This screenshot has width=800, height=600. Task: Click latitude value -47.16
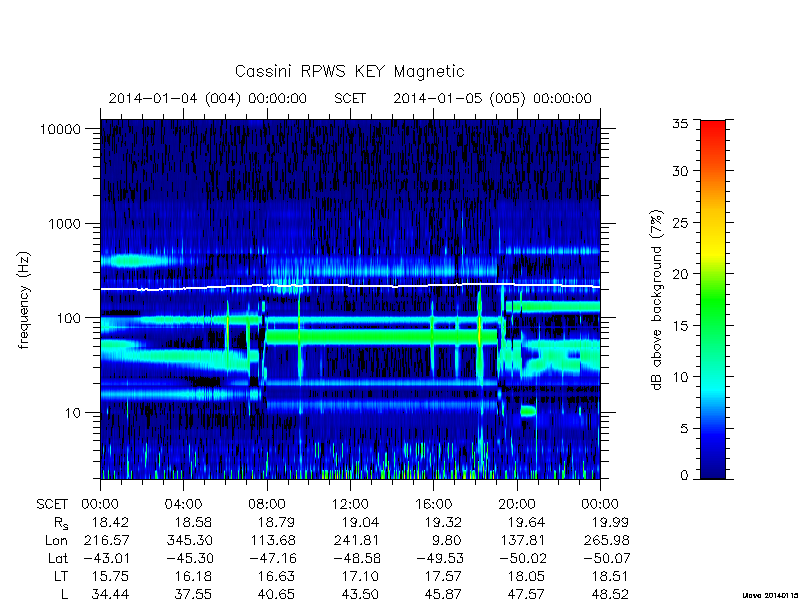(x=272, y=558)
